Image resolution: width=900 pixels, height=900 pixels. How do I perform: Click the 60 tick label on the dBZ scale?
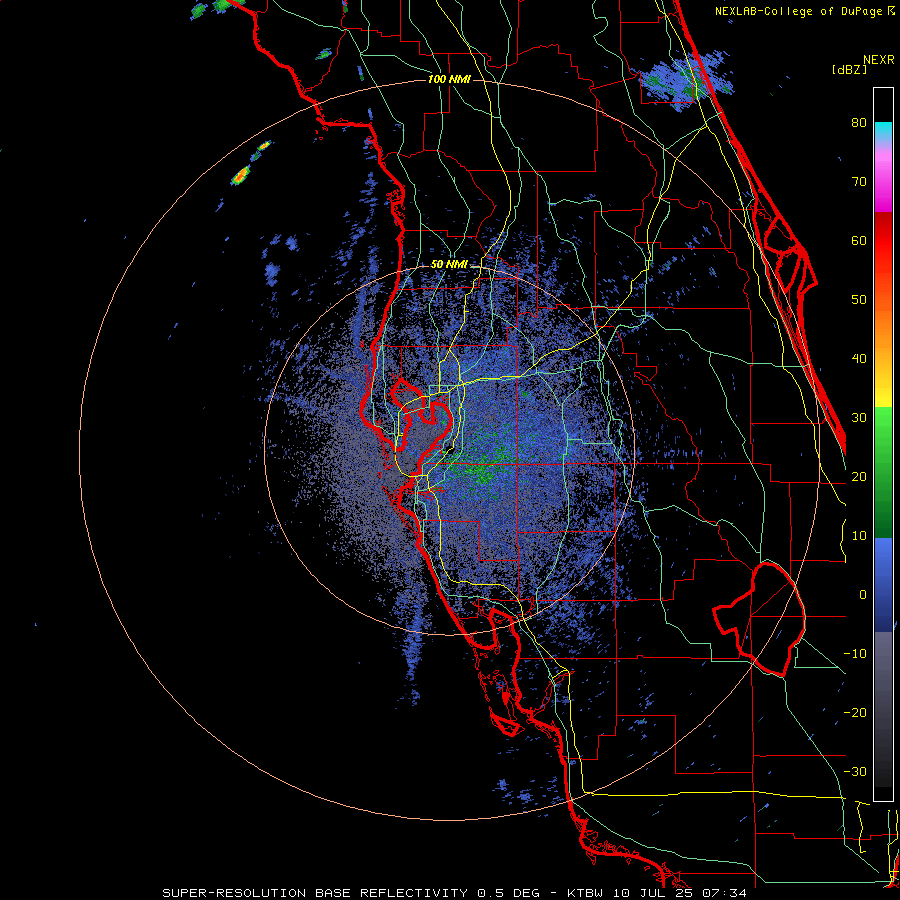pyautogui.click(x=859, y=241)
